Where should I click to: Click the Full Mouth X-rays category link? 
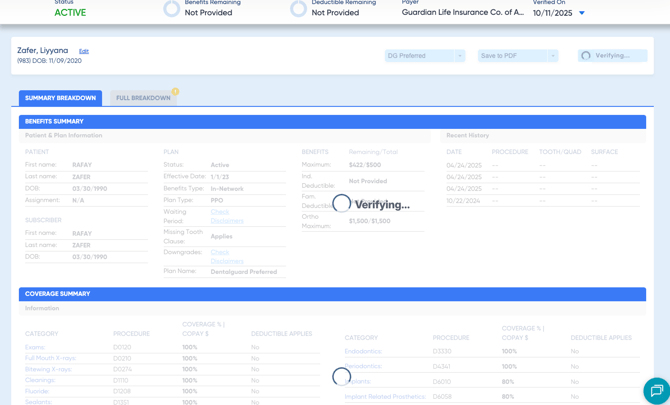tap(50, 358)
